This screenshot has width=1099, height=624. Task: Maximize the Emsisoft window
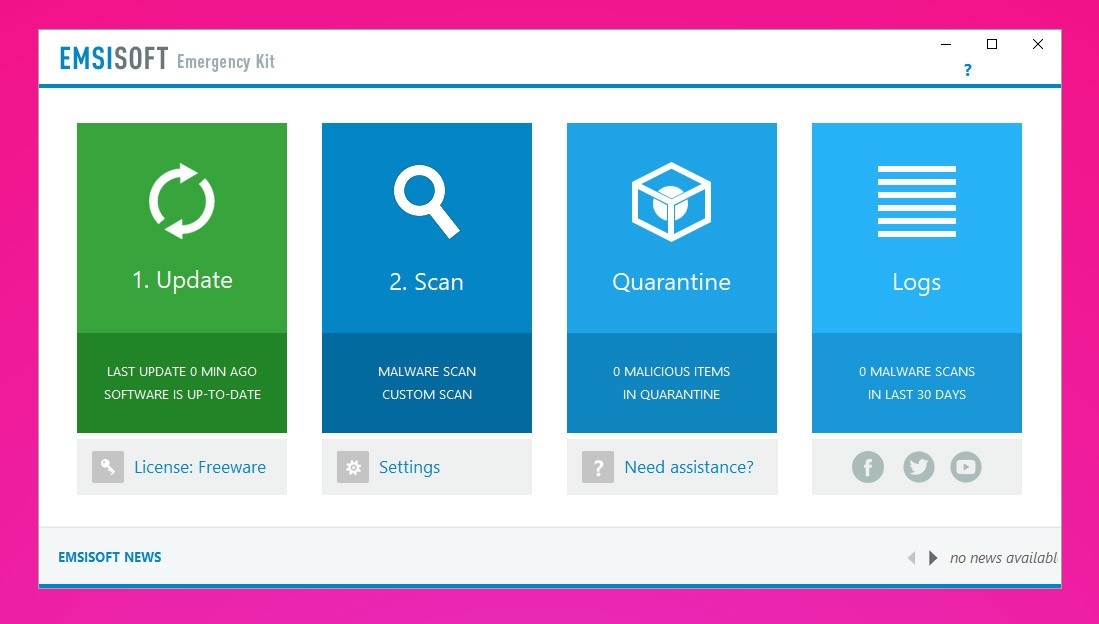click(x=992, y=44)
